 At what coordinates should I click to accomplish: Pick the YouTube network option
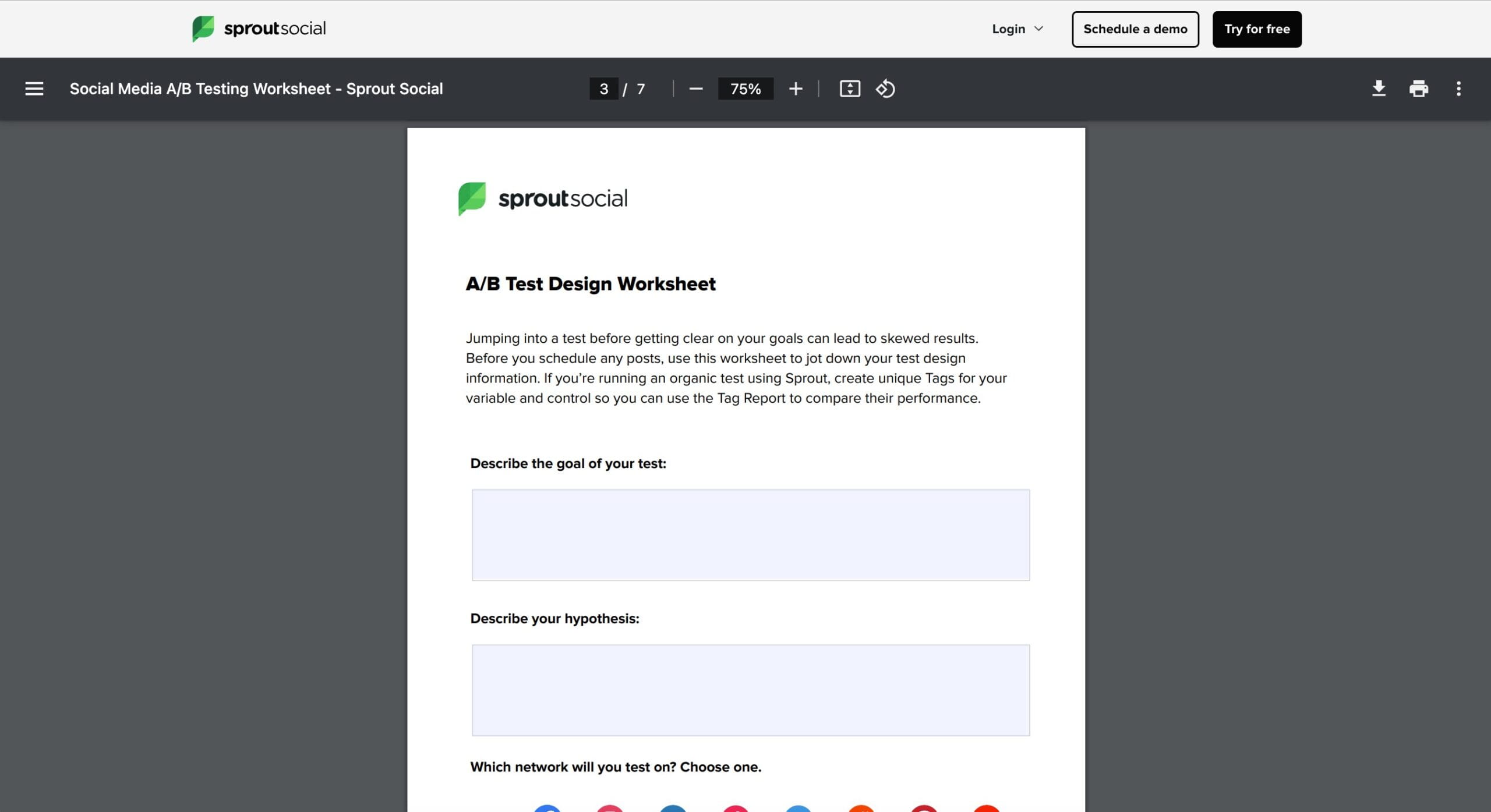pyautogui.click(x=987, y=808)
